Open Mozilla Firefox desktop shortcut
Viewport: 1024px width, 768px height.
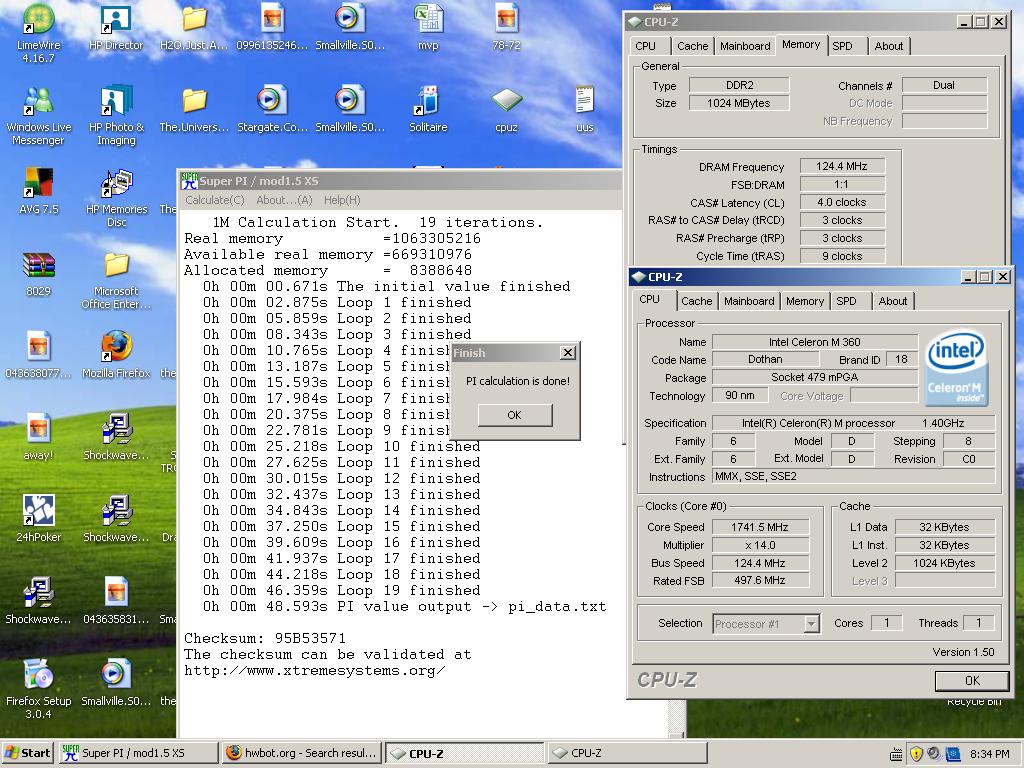(116, 355)
